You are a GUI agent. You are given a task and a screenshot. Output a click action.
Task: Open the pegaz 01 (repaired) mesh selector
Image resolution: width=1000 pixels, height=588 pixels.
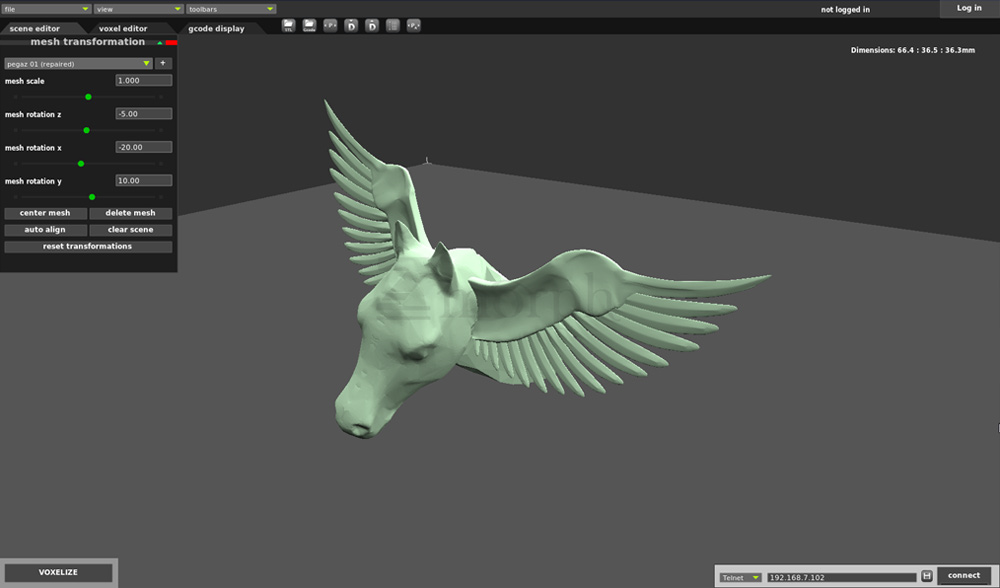[78, 63]
